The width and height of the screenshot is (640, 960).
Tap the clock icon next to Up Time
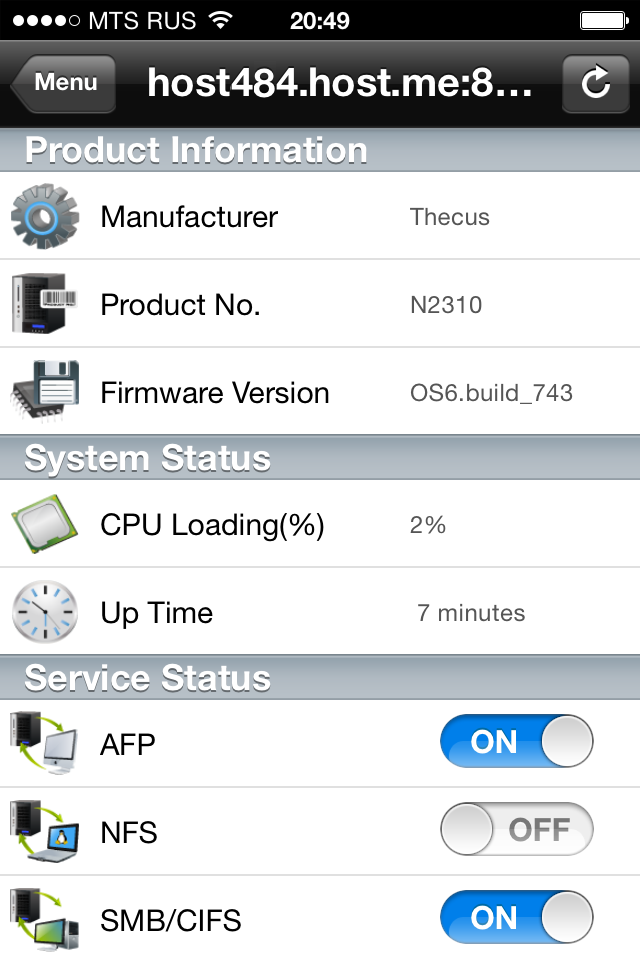(x=45, y=612)
